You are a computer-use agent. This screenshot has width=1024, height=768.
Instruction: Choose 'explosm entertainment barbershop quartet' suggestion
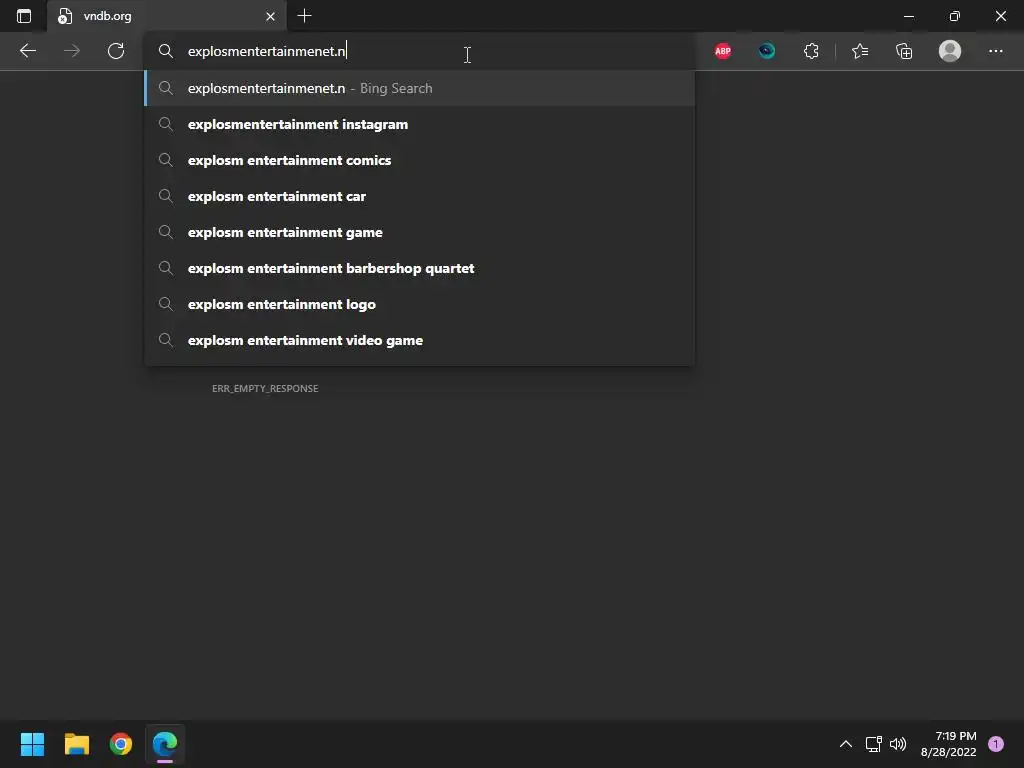click(x=419, y=268)
